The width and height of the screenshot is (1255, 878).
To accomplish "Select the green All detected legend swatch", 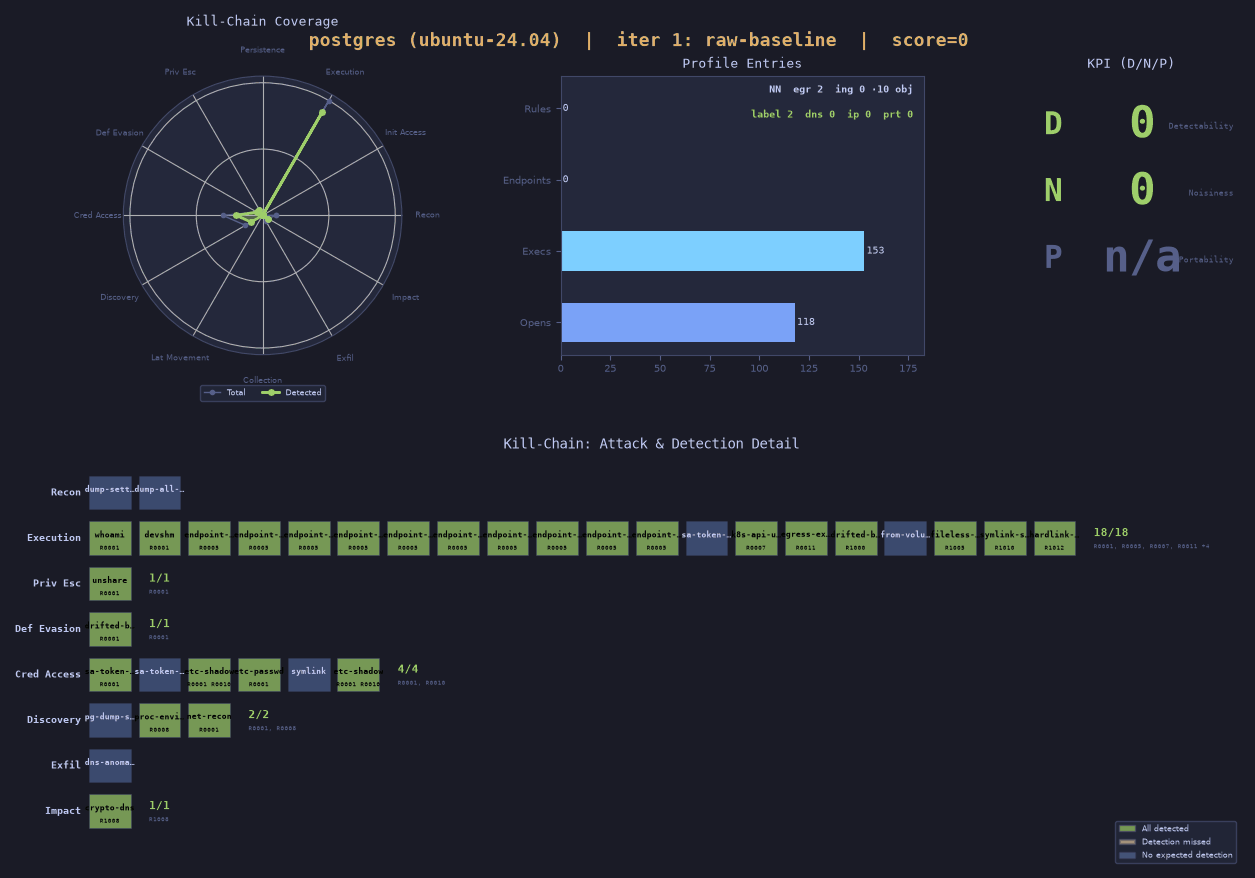I will (x=1127, y=828).
